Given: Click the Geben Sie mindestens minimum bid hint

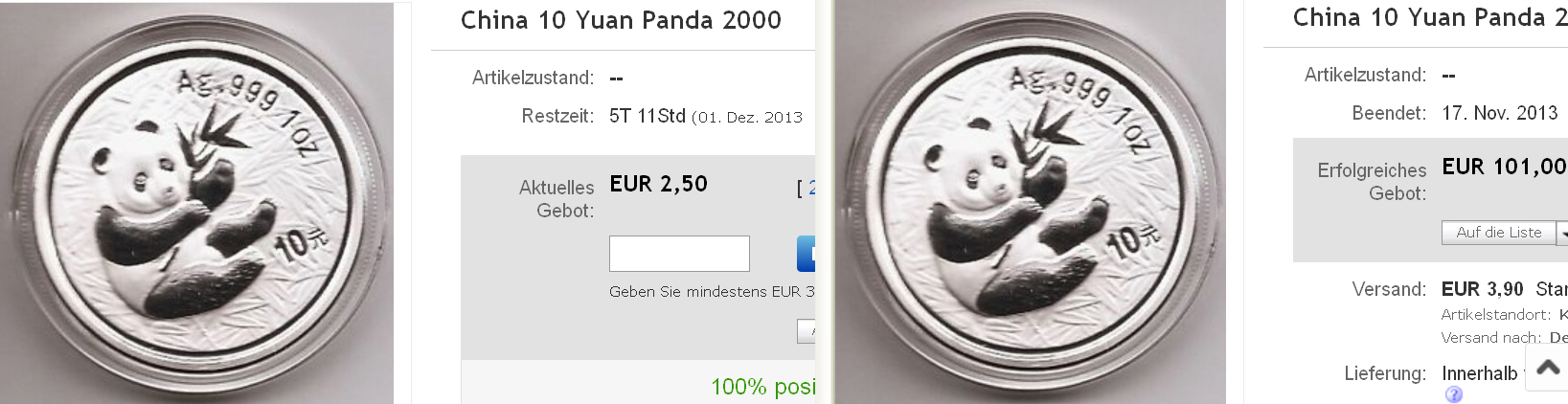Looking at the screenshot, I should [x=712, y=292].
